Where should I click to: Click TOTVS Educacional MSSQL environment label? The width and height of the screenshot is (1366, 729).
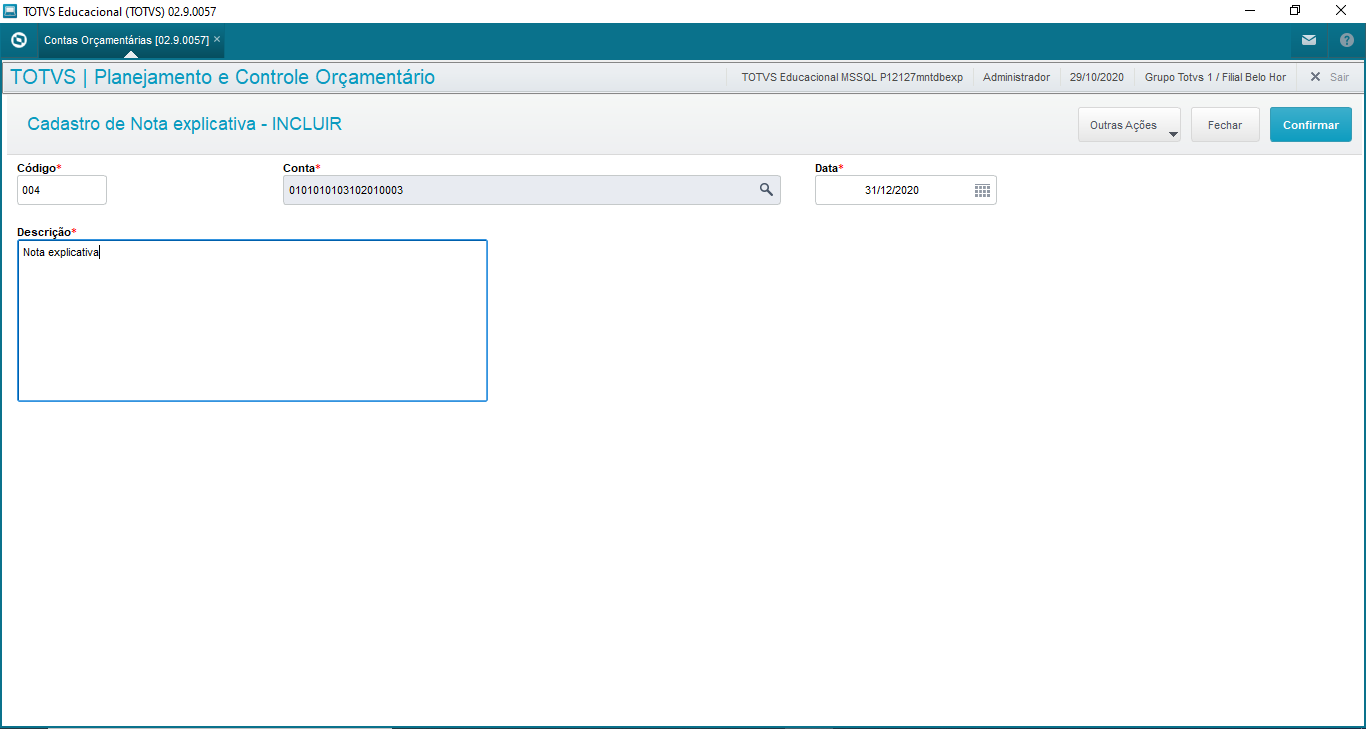click(x=852, y=77)
